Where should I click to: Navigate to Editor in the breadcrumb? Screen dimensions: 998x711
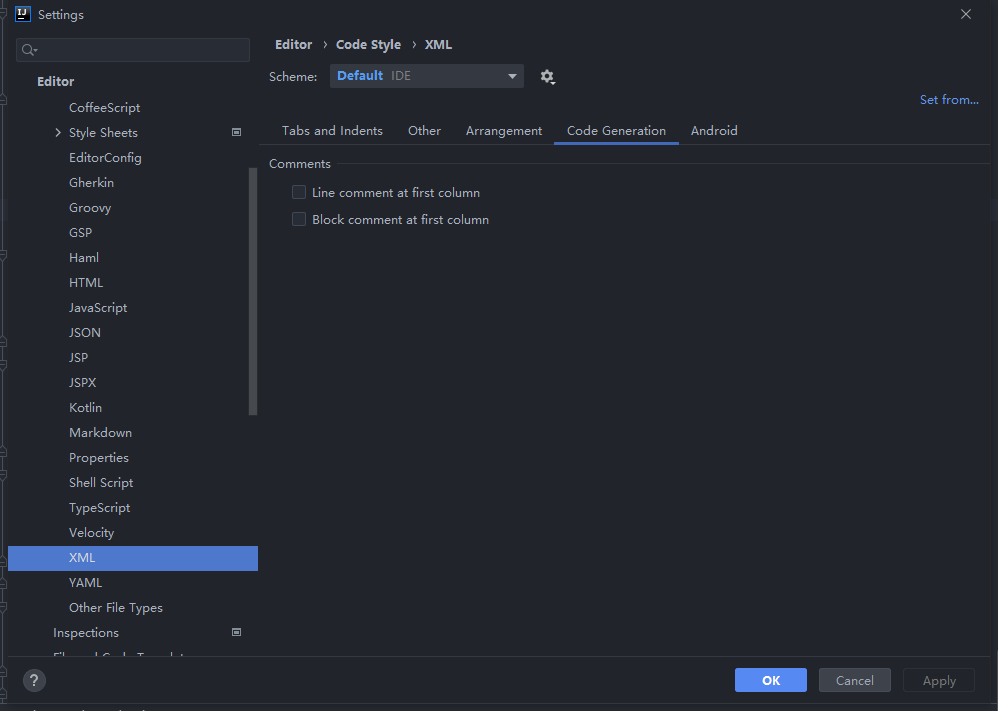pyautogui.click(x=293, y=45)
